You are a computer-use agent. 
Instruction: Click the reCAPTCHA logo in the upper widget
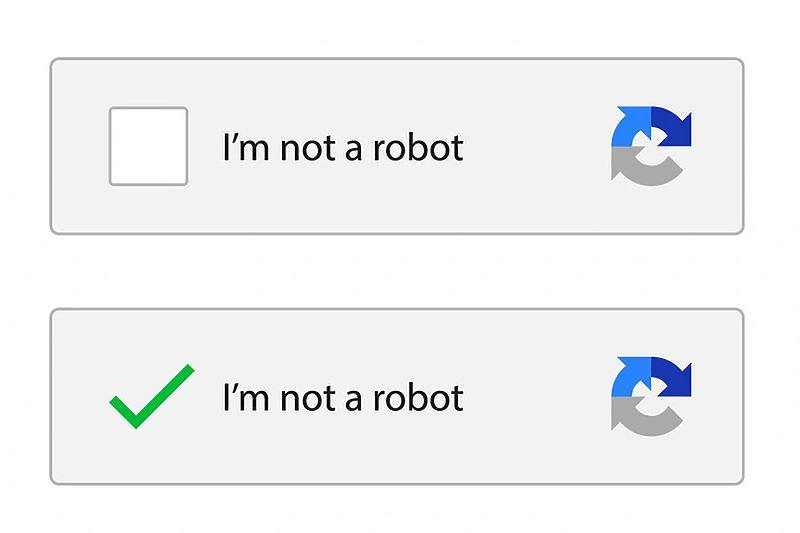tap(650, 145)
